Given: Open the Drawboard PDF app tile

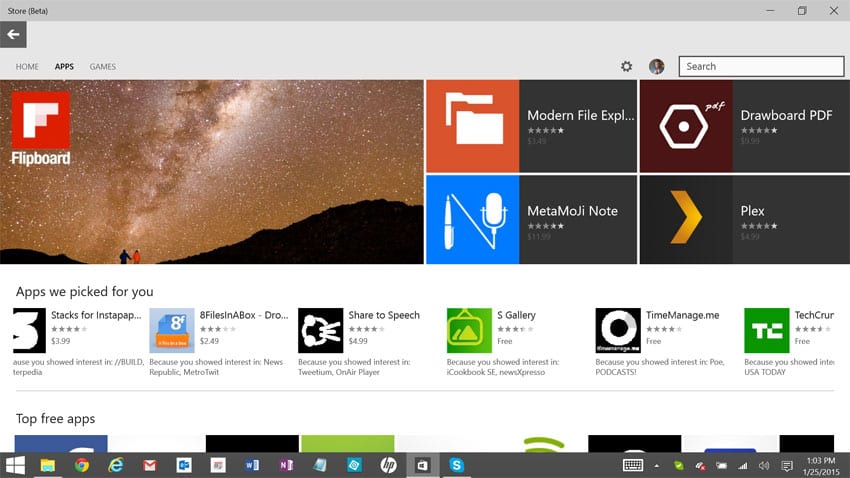Looking at the screenshot, I should point(744,126).
